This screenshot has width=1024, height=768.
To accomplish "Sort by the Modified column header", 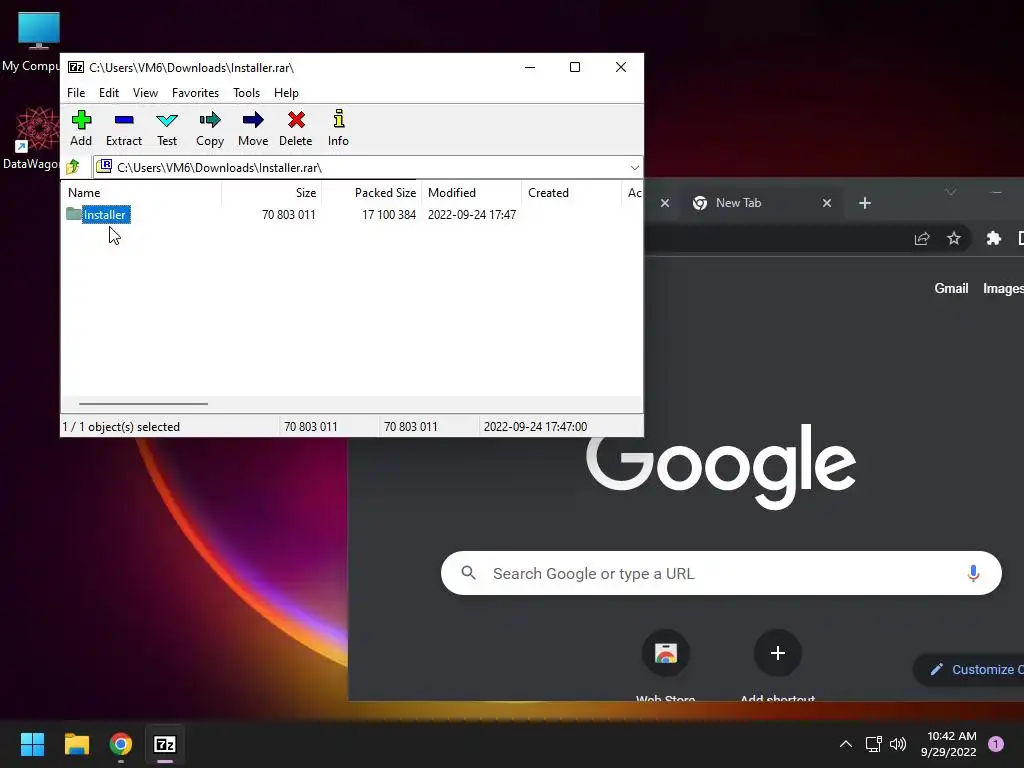I will click(472, 193).
